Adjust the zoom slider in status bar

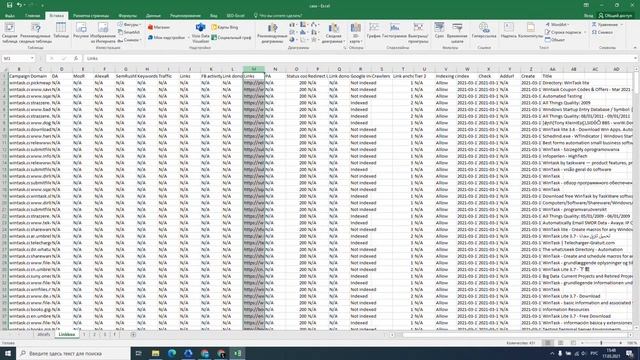[x=601, y=343]
